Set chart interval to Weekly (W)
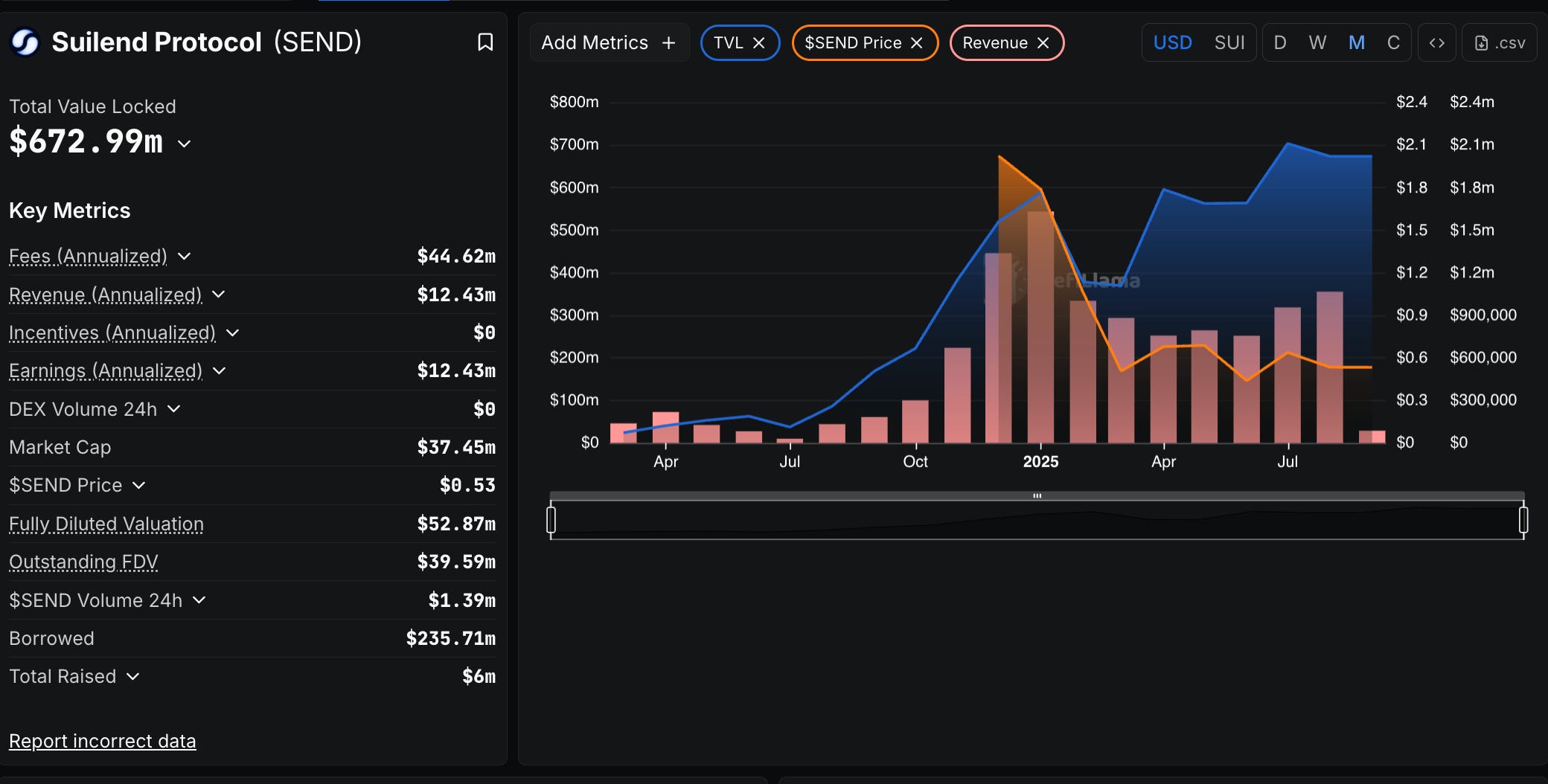1548x784 pixels. pos(1317,43)
